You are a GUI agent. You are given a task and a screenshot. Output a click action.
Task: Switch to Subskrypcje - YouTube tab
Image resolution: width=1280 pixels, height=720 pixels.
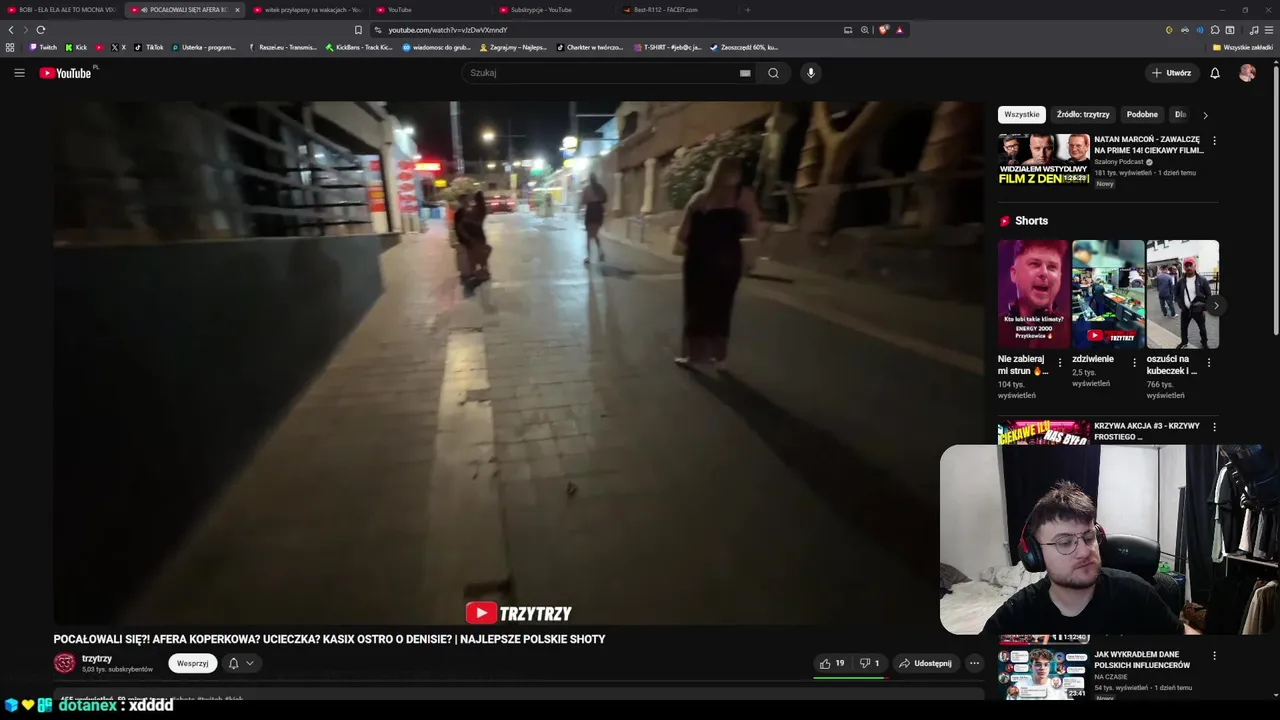[x=553, y=10]
